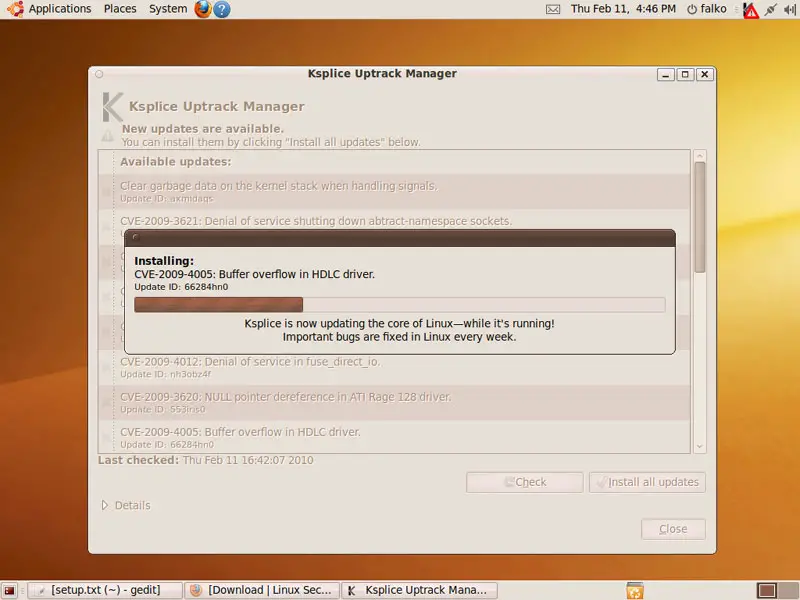Image resolution: width=800 pixels, height=600 pixels.
Task: Close the Ksplice Uptrack Manager window
Action: pyautogui.click(x=705, y=74)
